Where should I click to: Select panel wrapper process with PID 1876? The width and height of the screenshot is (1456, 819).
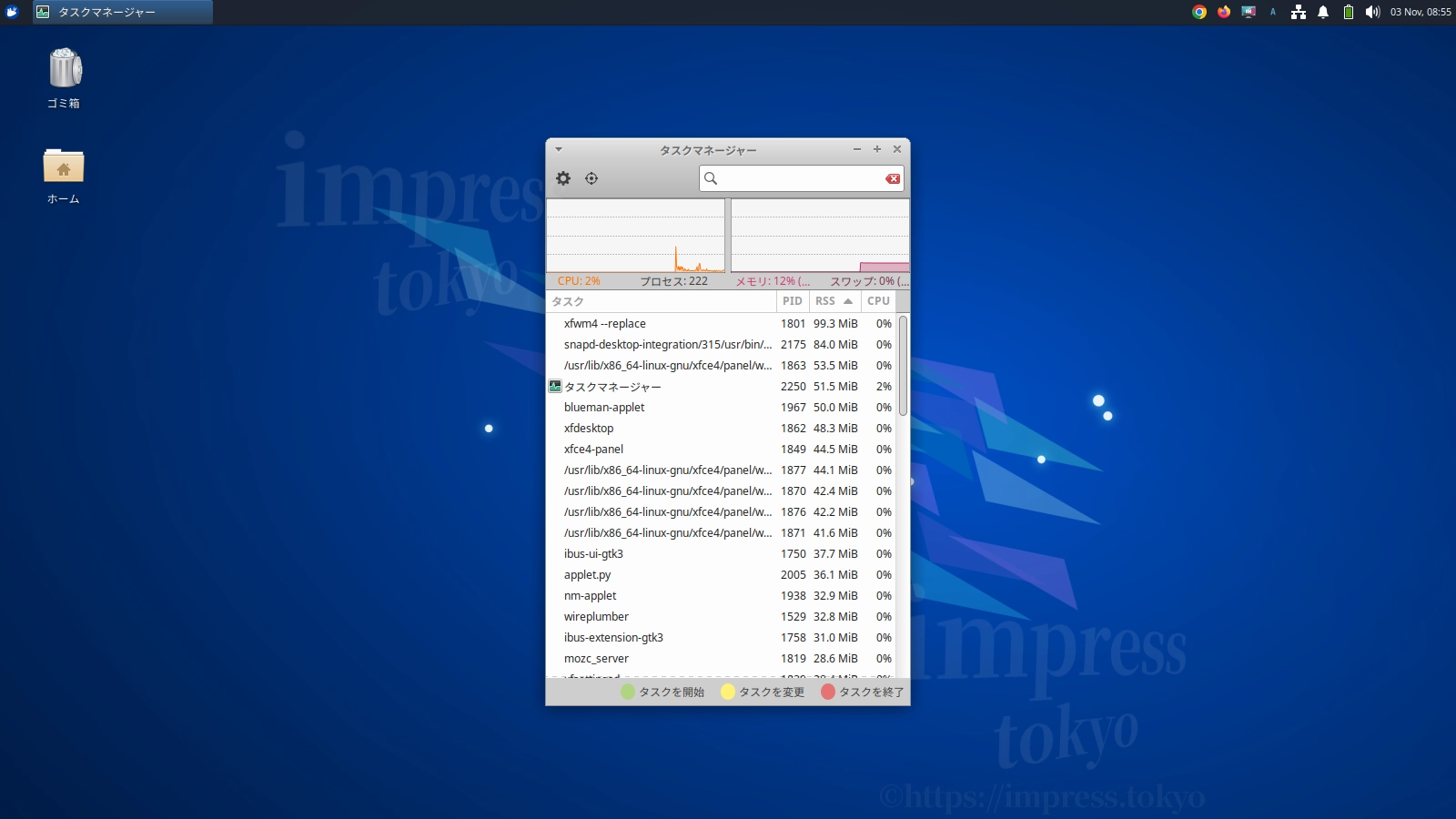click(721, 512)
